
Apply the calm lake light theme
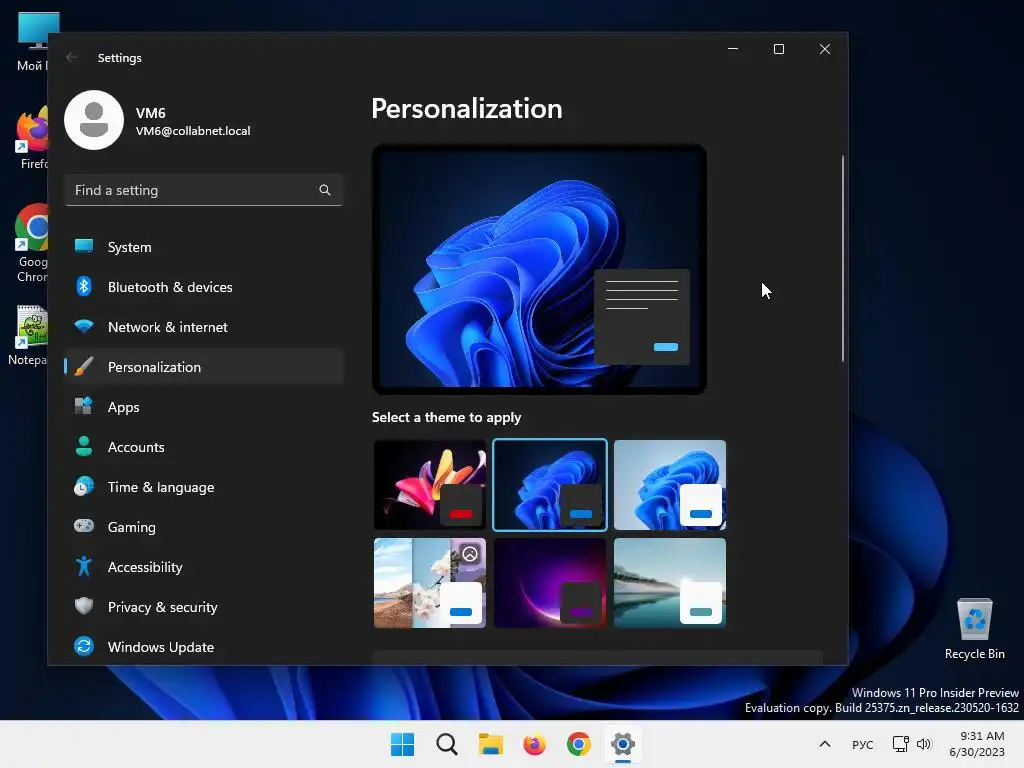[x=669, y=583]
